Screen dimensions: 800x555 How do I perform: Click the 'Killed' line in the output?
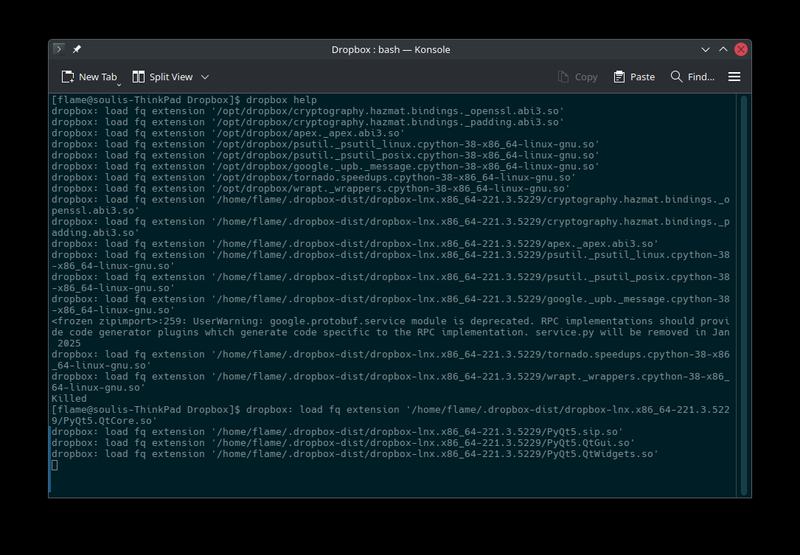click(x=69, y=398)
